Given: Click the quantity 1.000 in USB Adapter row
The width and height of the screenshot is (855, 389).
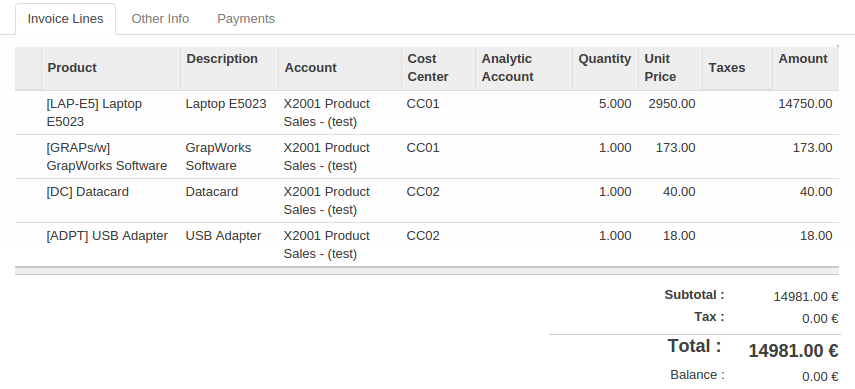Looking at the screenshot, I should 605,244.
